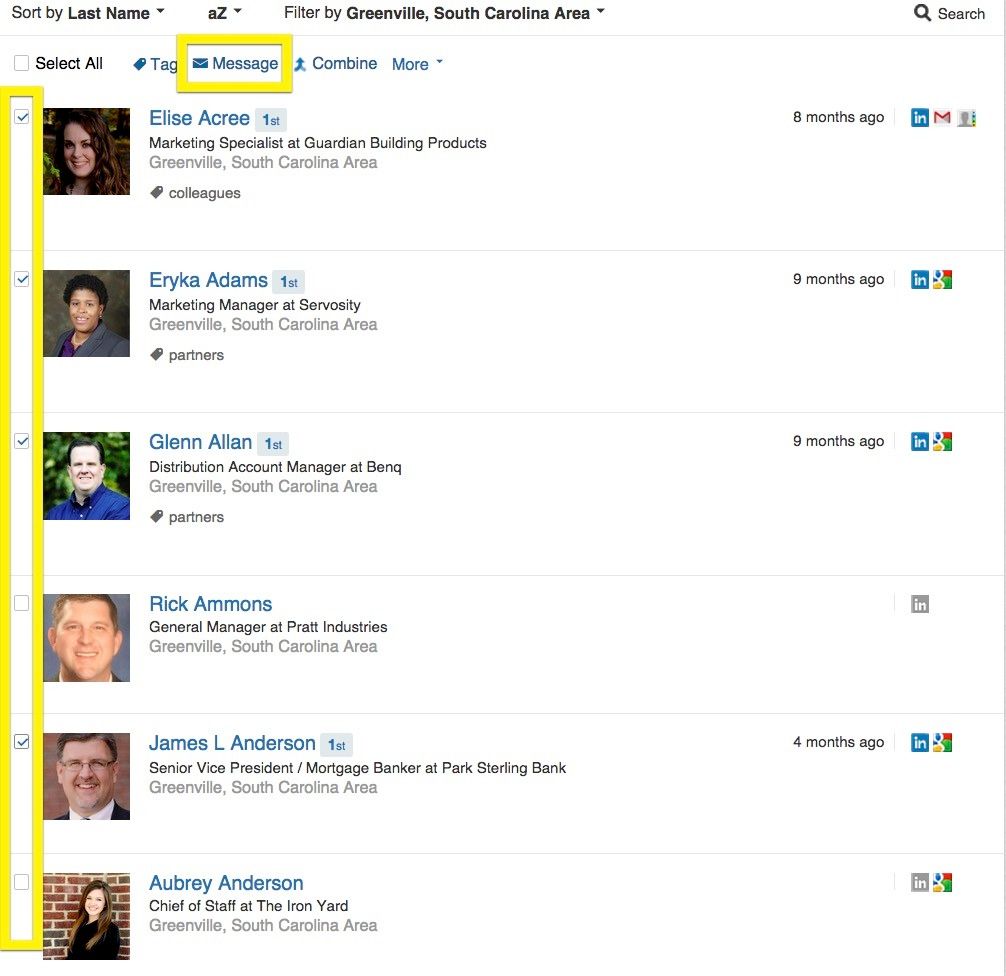Click Elise Acree's Gmail source icon

coord(942,118)
